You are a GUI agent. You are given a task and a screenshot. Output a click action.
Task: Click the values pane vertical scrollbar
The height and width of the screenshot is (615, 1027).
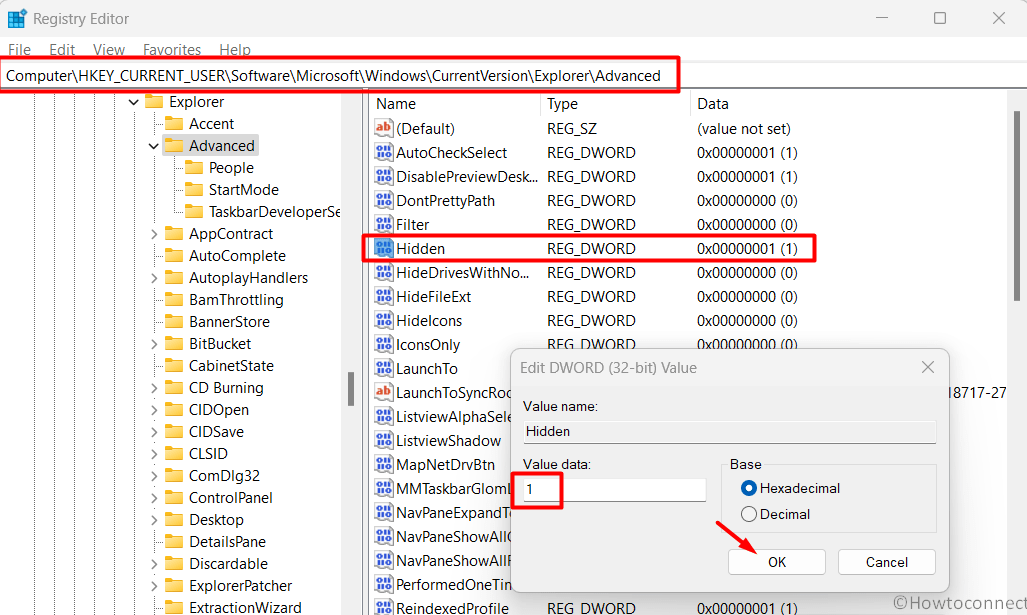tap(1017, 206)
